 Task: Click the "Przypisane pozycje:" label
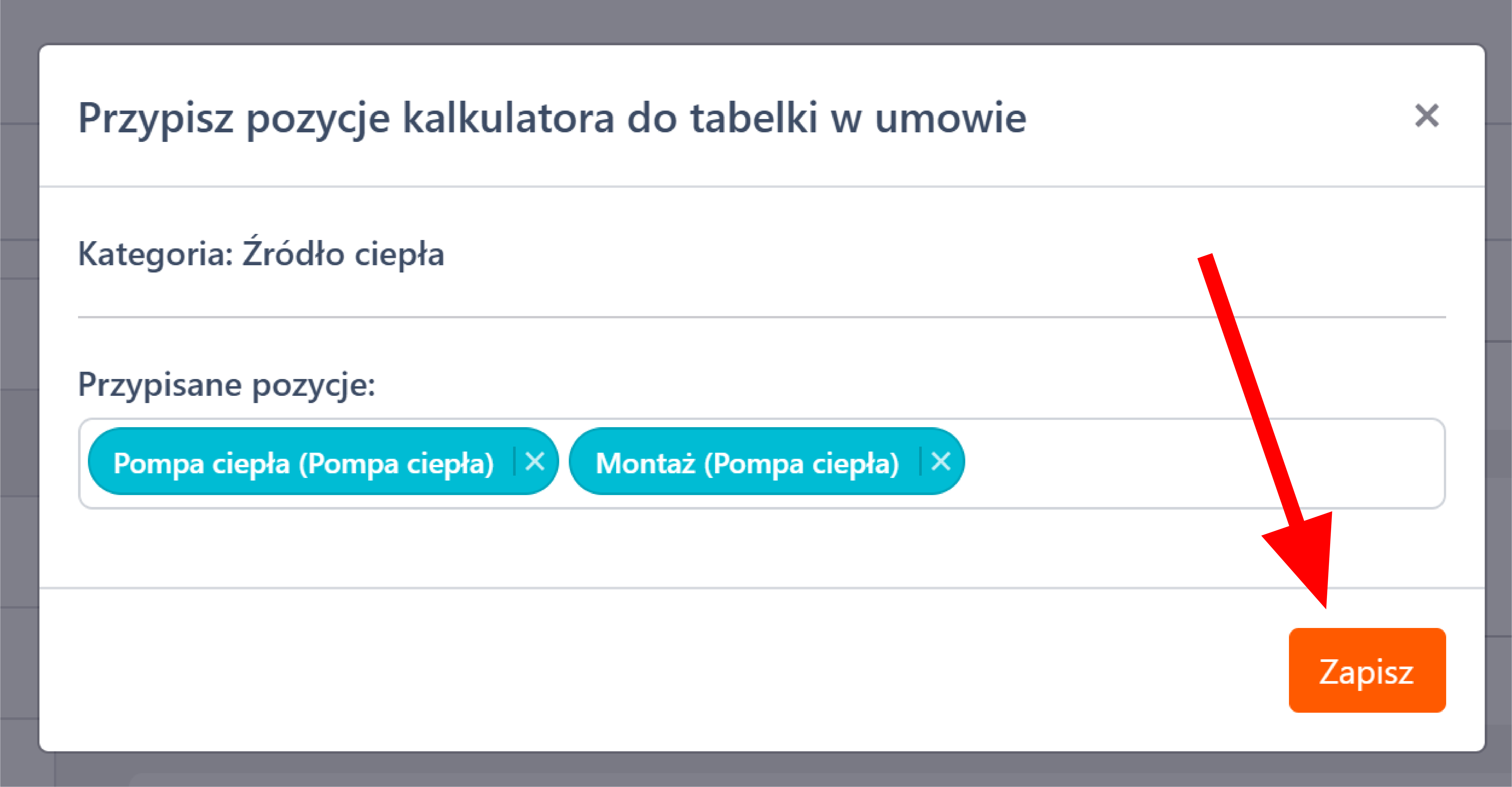[x=227, y=385]
